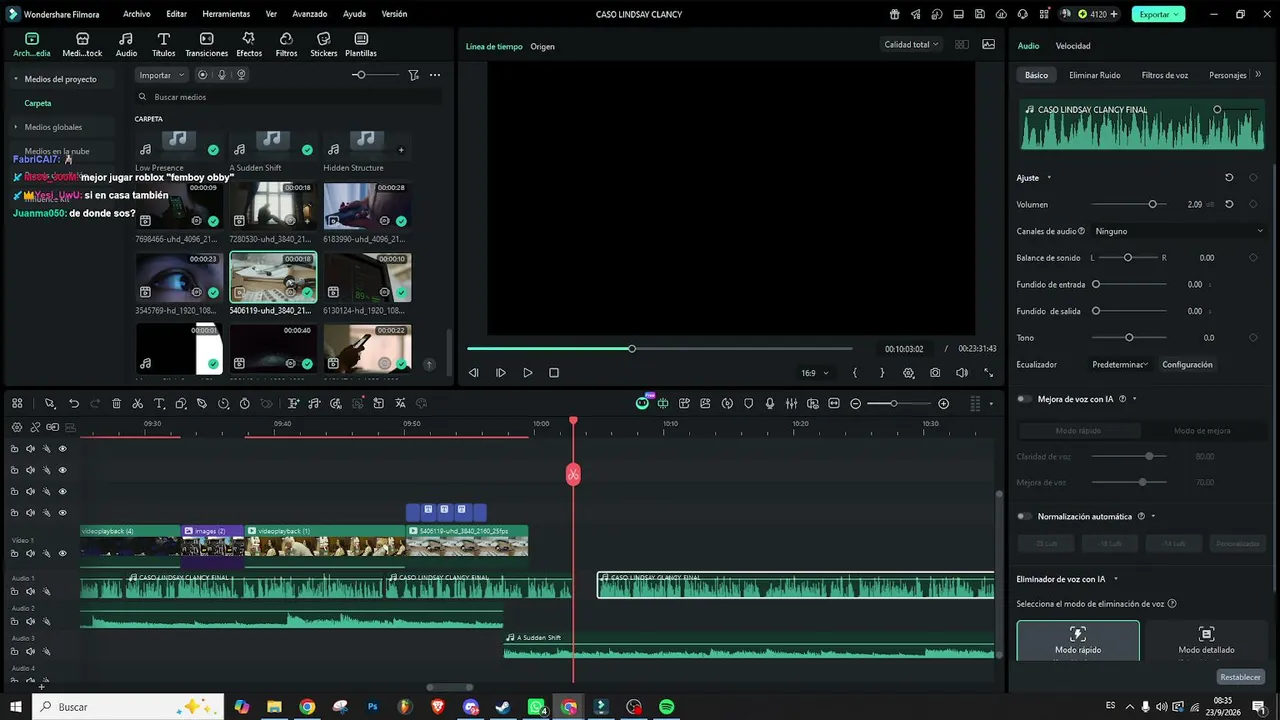
Task: Click the undo arrow in timeline toolbar
Action: pyautogui.click(x=73, y=403)
